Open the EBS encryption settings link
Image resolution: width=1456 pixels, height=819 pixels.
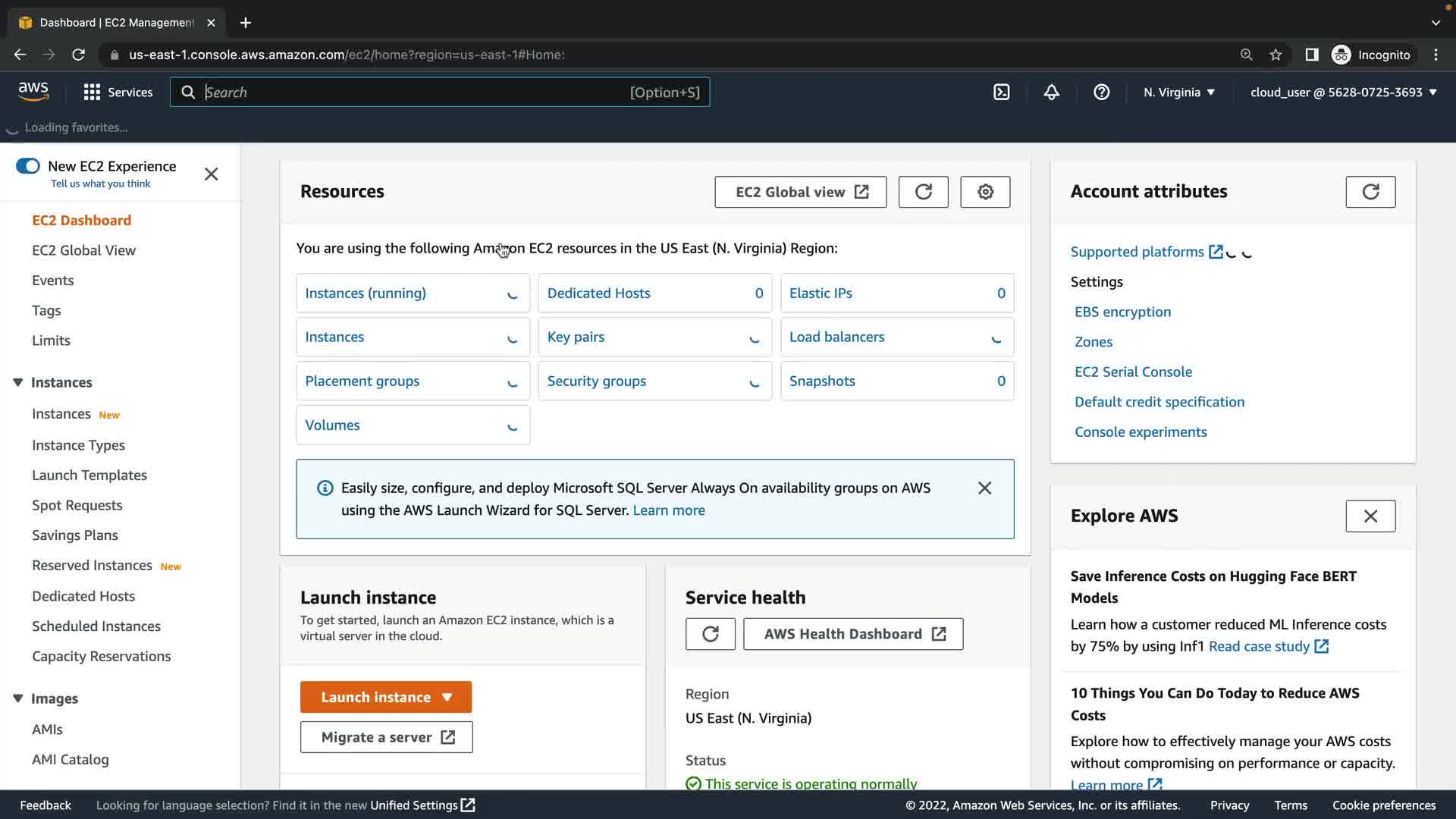[x=1122, y=312]
